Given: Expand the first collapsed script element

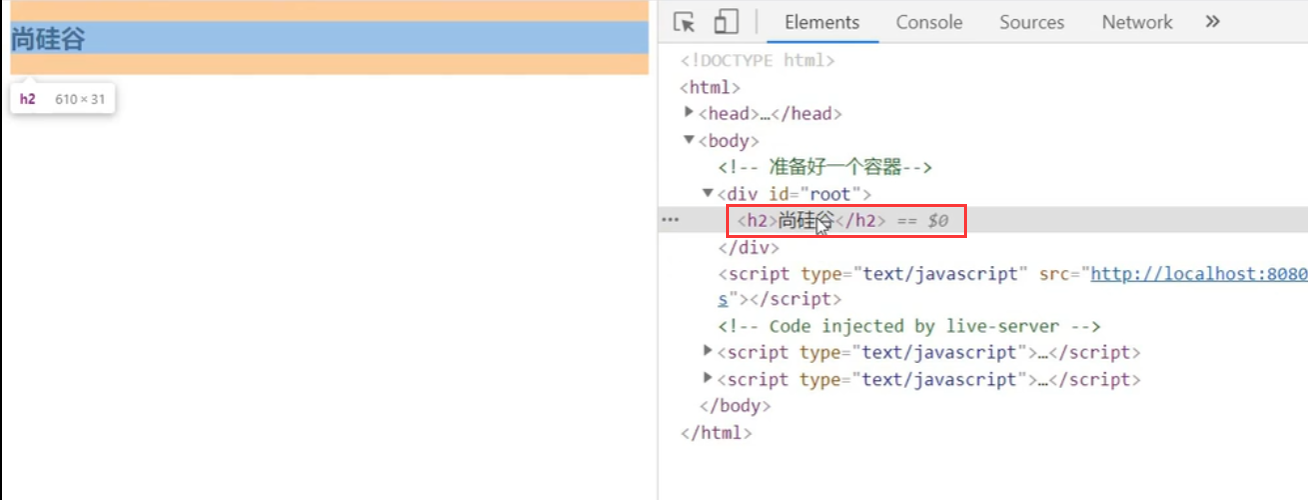Looking at the screenshot, I should click(x=709, y=352).
